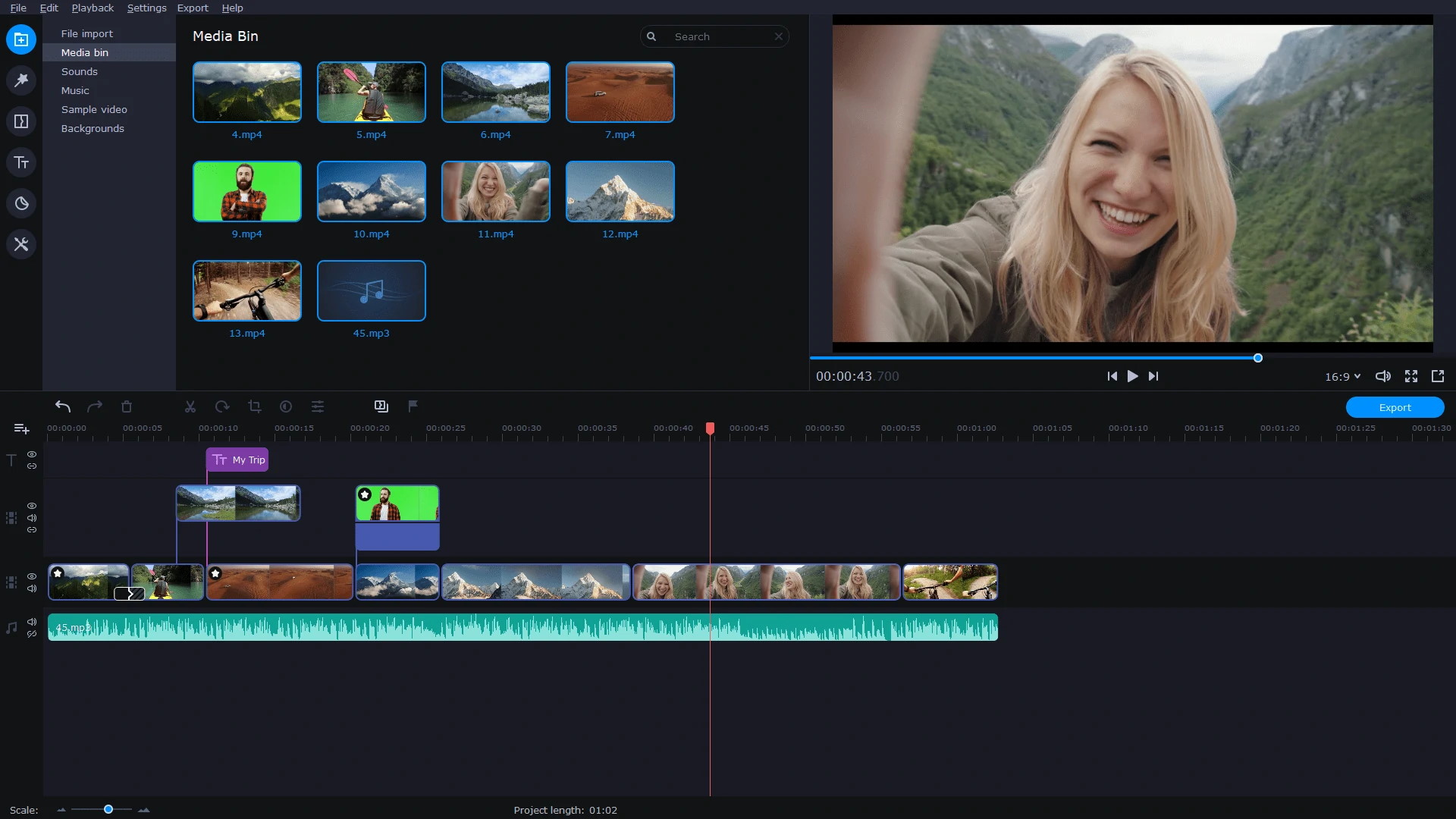Select the crop tool icon in toolbar
The width and height of the screenshot is (1456, 819).
point(255,406)
